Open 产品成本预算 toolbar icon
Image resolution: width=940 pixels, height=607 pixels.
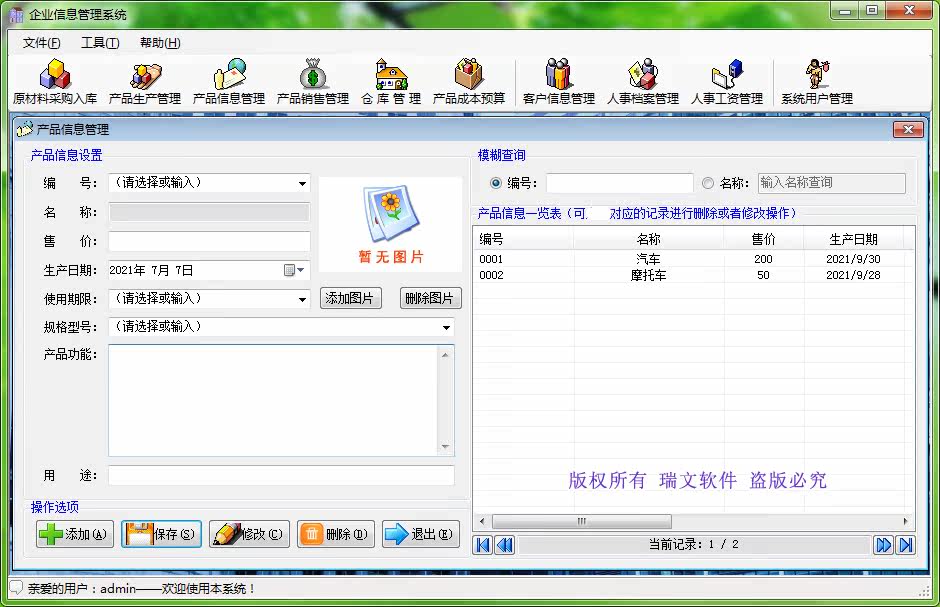(468, 74)
